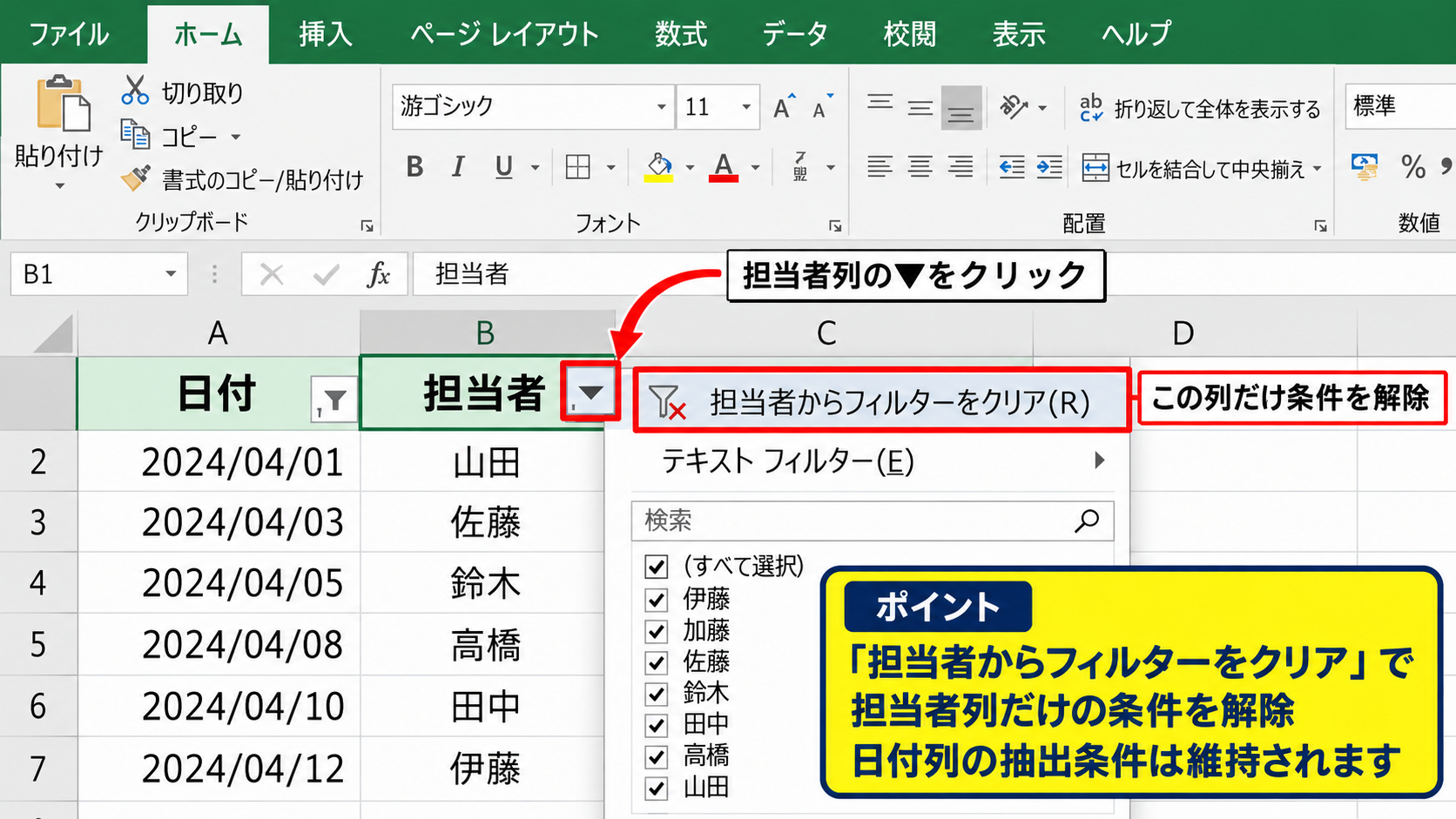1456x819 pixels.
Task: Open the ファイル tab
Action: point(69,34)
